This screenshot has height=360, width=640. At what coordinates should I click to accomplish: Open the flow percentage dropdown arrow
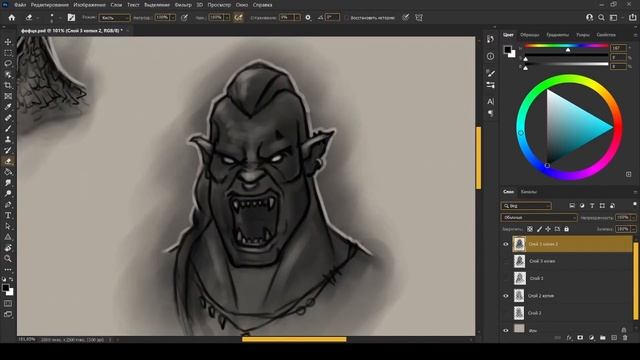click(227, 18)
